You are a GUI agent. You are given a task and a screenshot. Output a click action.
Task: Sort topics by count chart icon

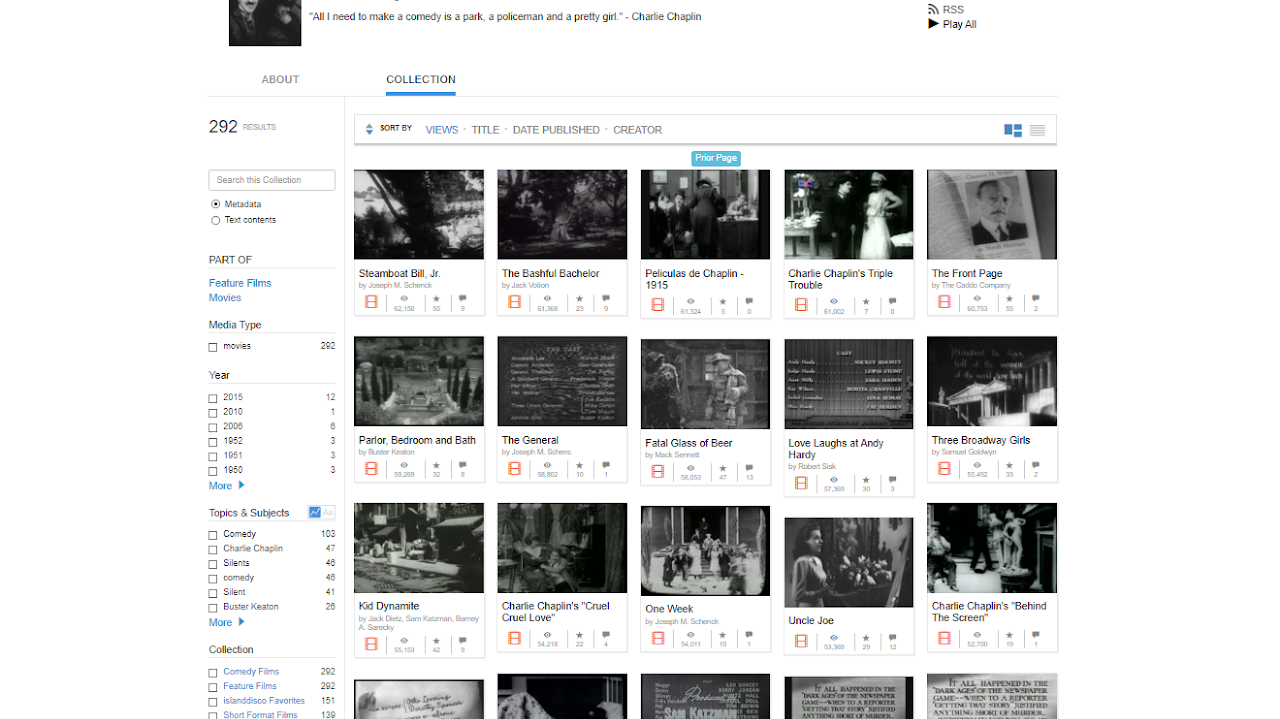315,513
